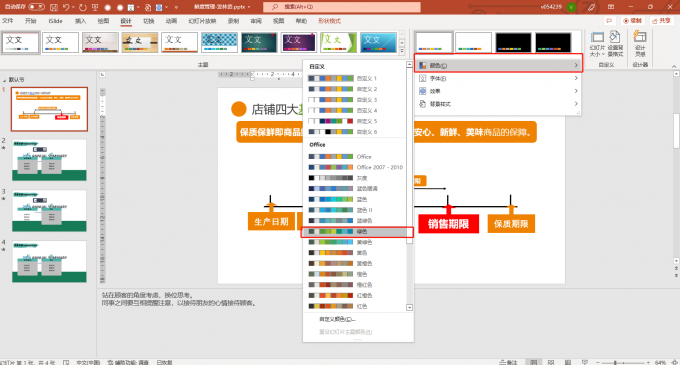Click color list scroll-up arrow
Image resolution: width=680 pixels, height=365 pixels.
409,65
